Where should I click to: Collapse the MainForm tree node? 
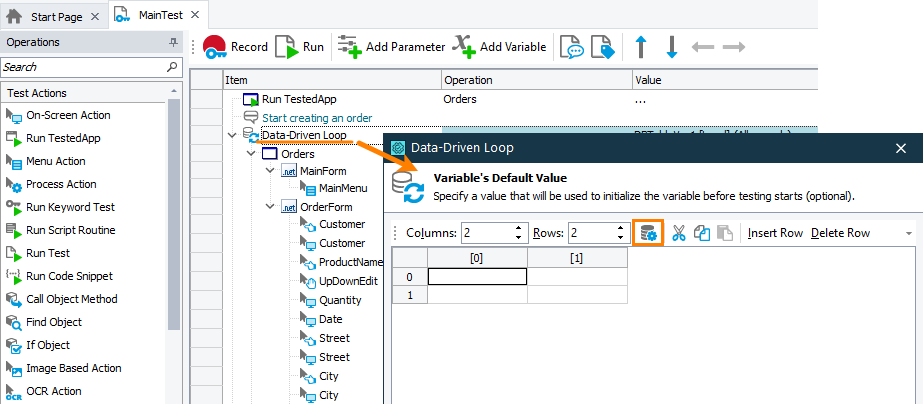pos(270,171)
